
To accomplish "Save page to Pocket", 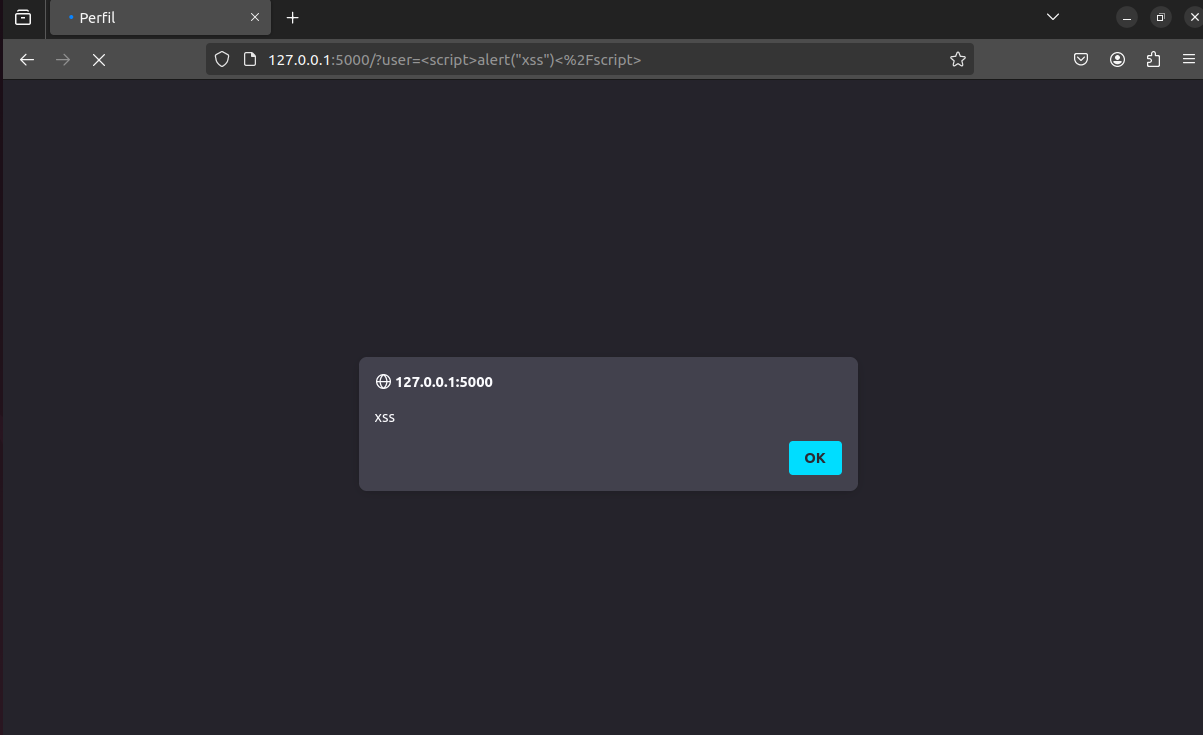I will [1081, 60].
